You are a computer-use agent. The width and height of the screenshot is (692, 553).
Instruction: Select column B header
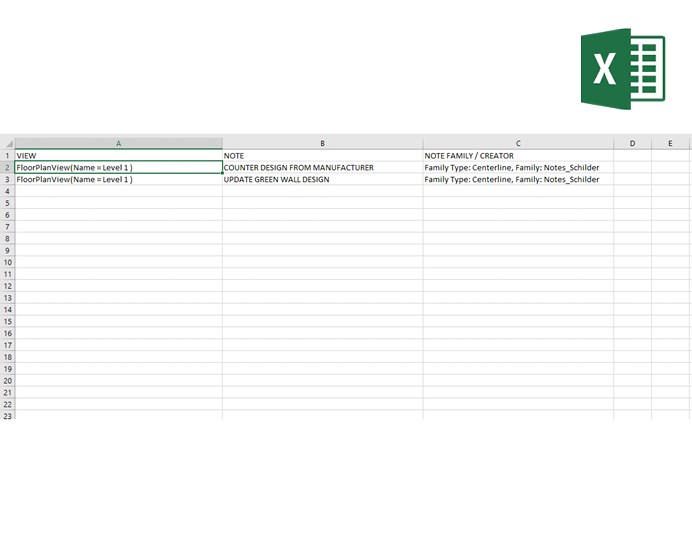tap(322, 144)
